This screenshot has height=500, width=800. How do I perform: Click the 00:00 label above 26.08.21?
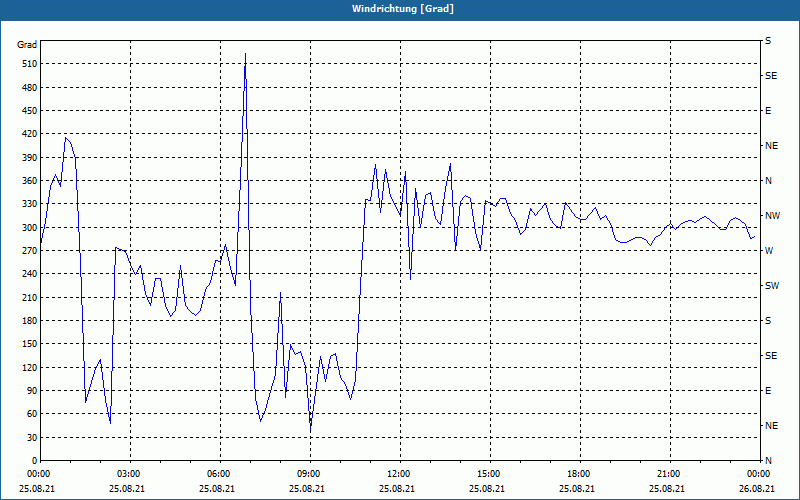[759, 474]
